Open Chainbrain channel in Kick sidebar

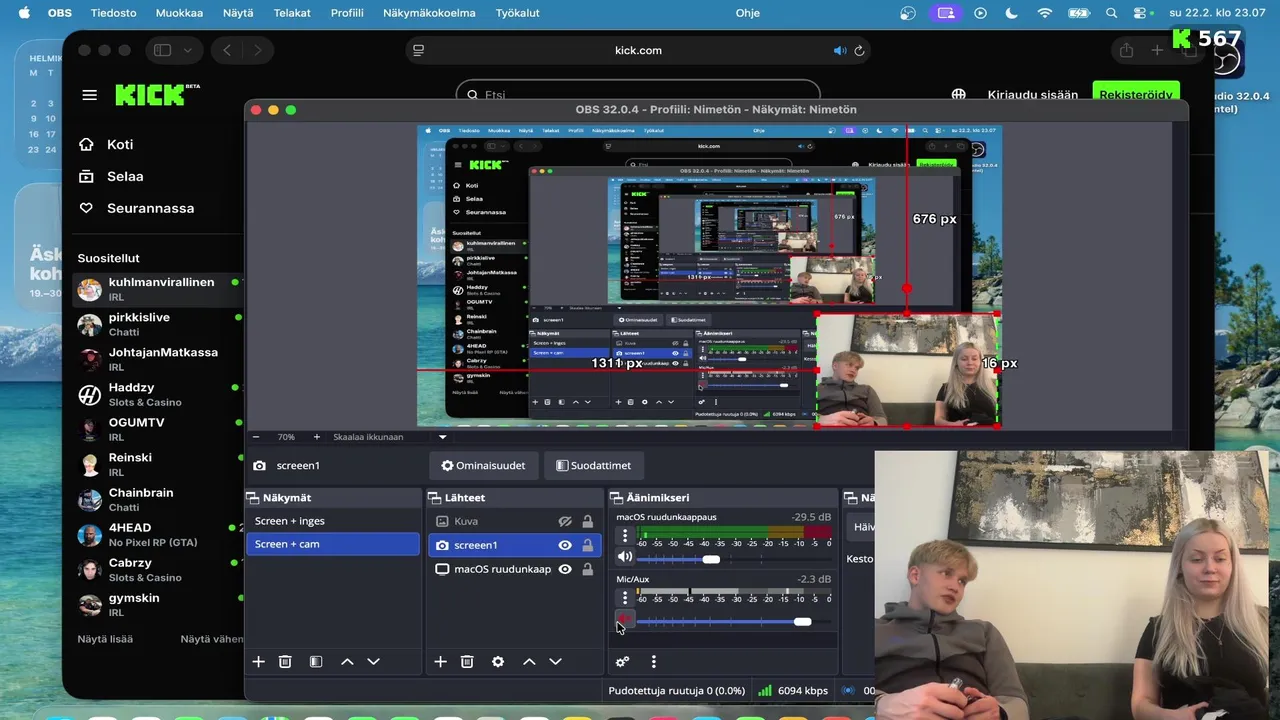pos(160,499)
